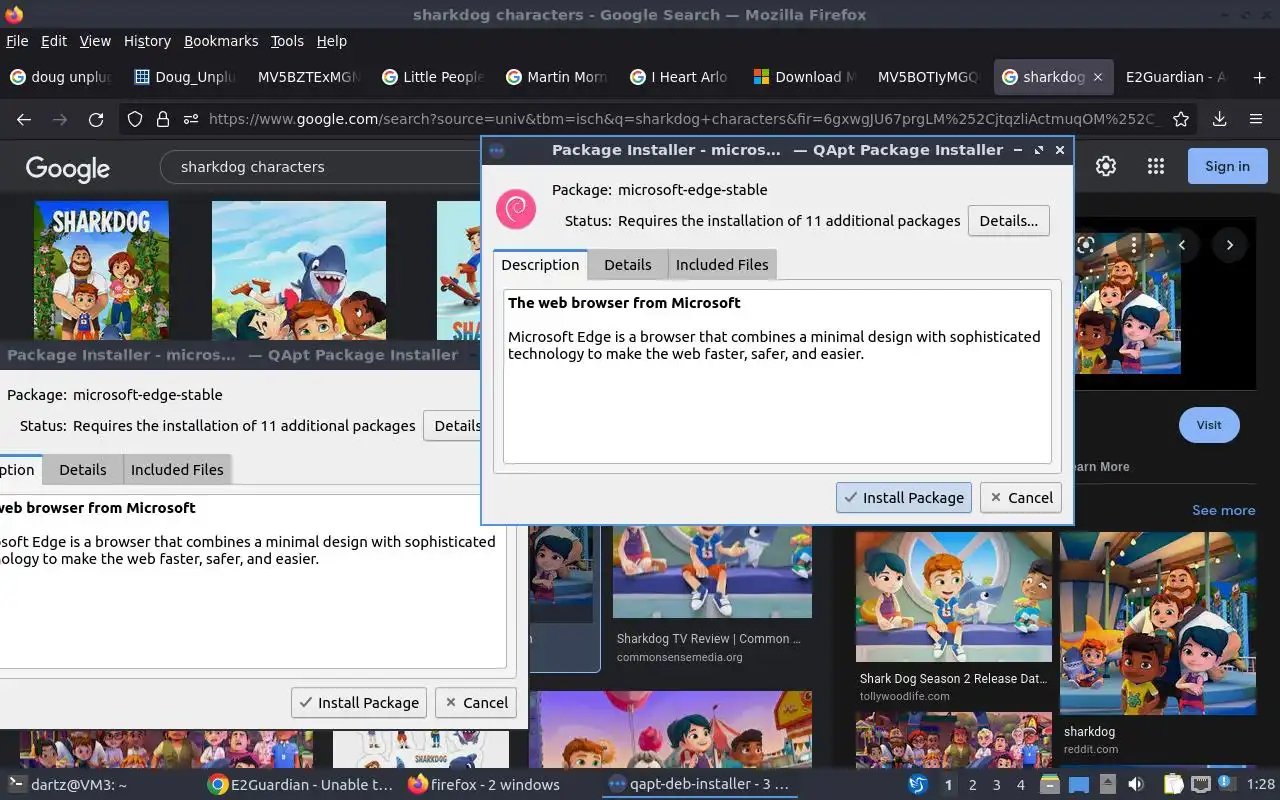
Task: Switch to the Little People browser tab
Action: (x=433, y=77)
